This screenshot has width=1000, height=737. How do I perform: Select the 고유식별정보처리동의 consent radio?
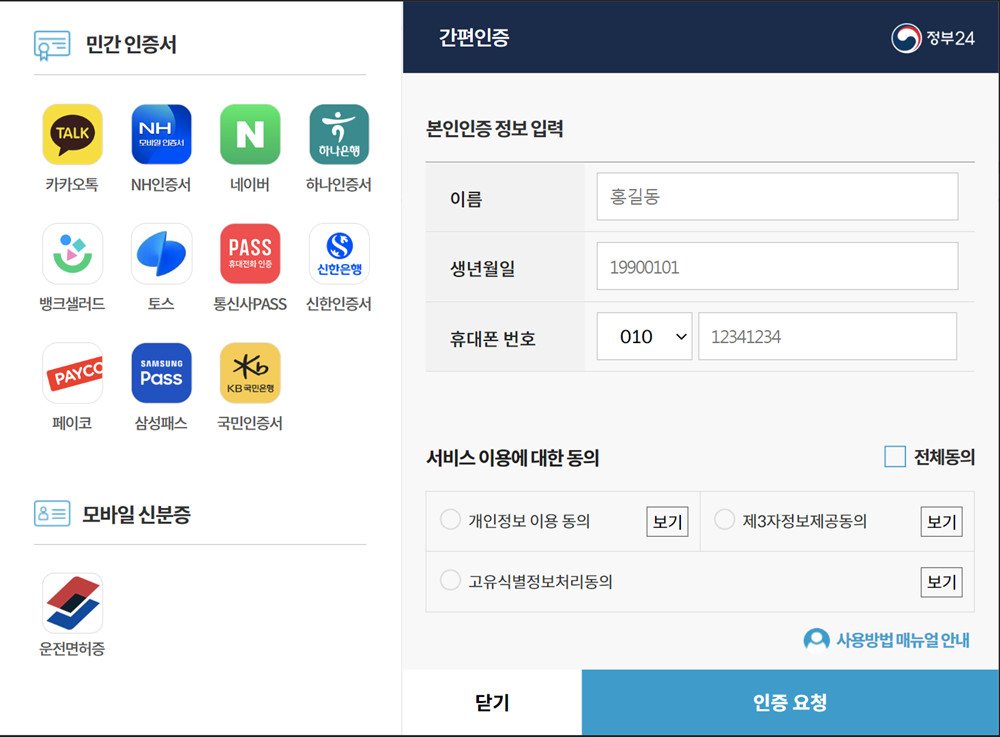click(x=450, y=582)
